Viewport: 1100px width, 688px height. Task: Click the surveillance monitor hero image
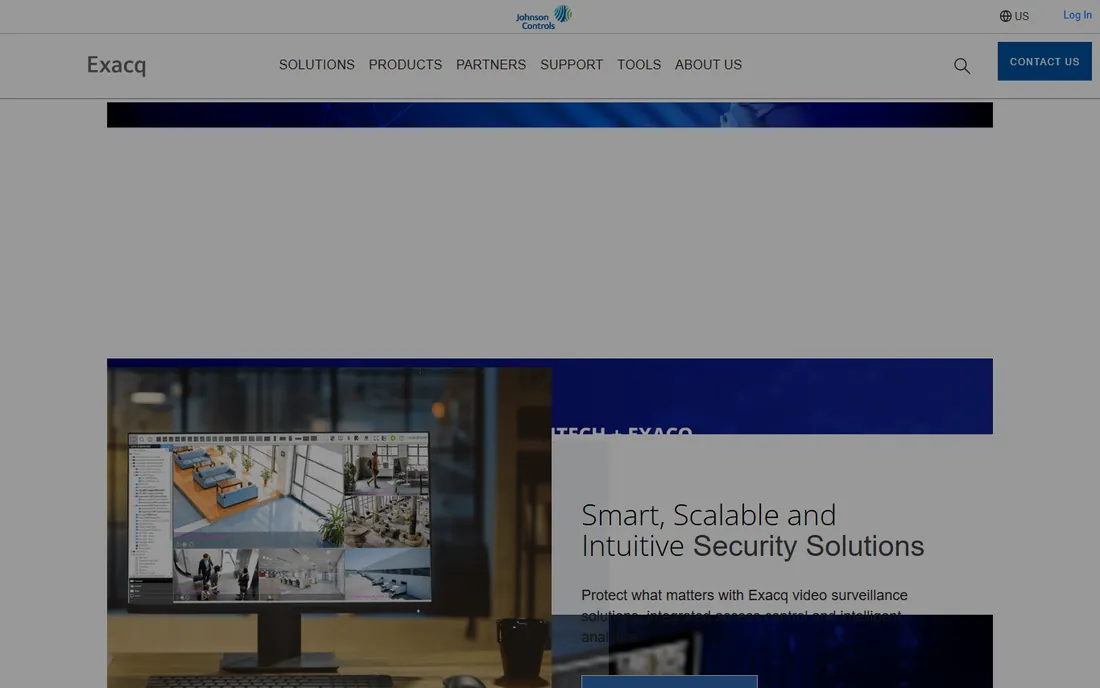(x=329, y=527)
